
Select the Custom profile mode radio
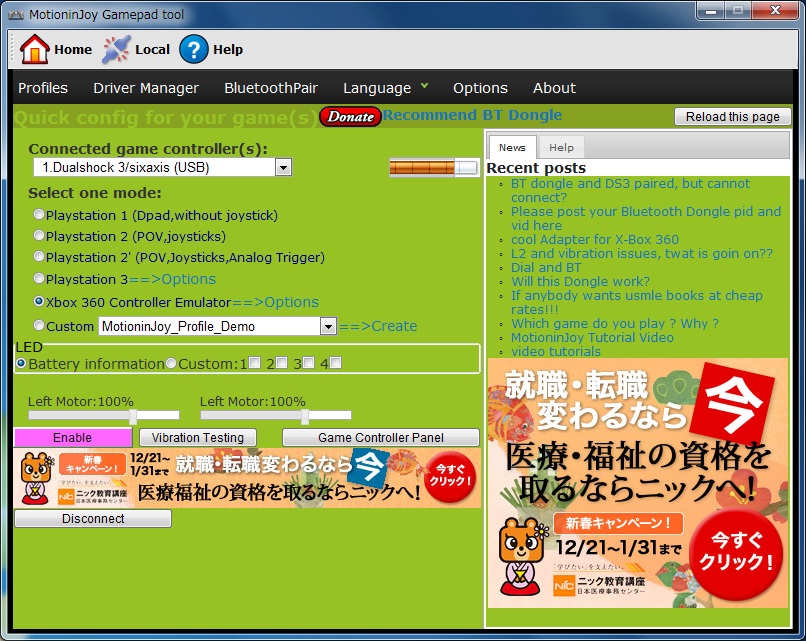click(39, 325)
